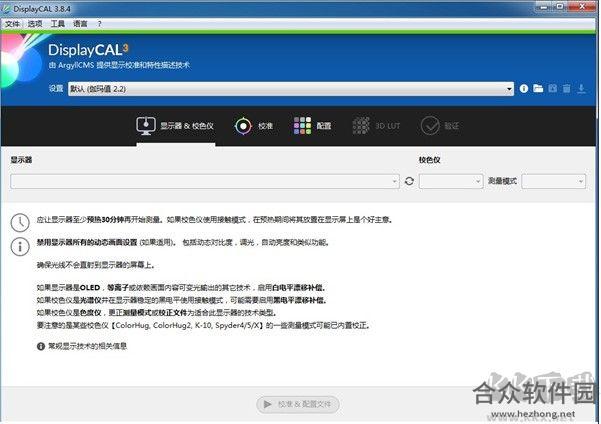The image size is (601, 424).
Task: Open the 选项 menu
Action: coord(35,24)
